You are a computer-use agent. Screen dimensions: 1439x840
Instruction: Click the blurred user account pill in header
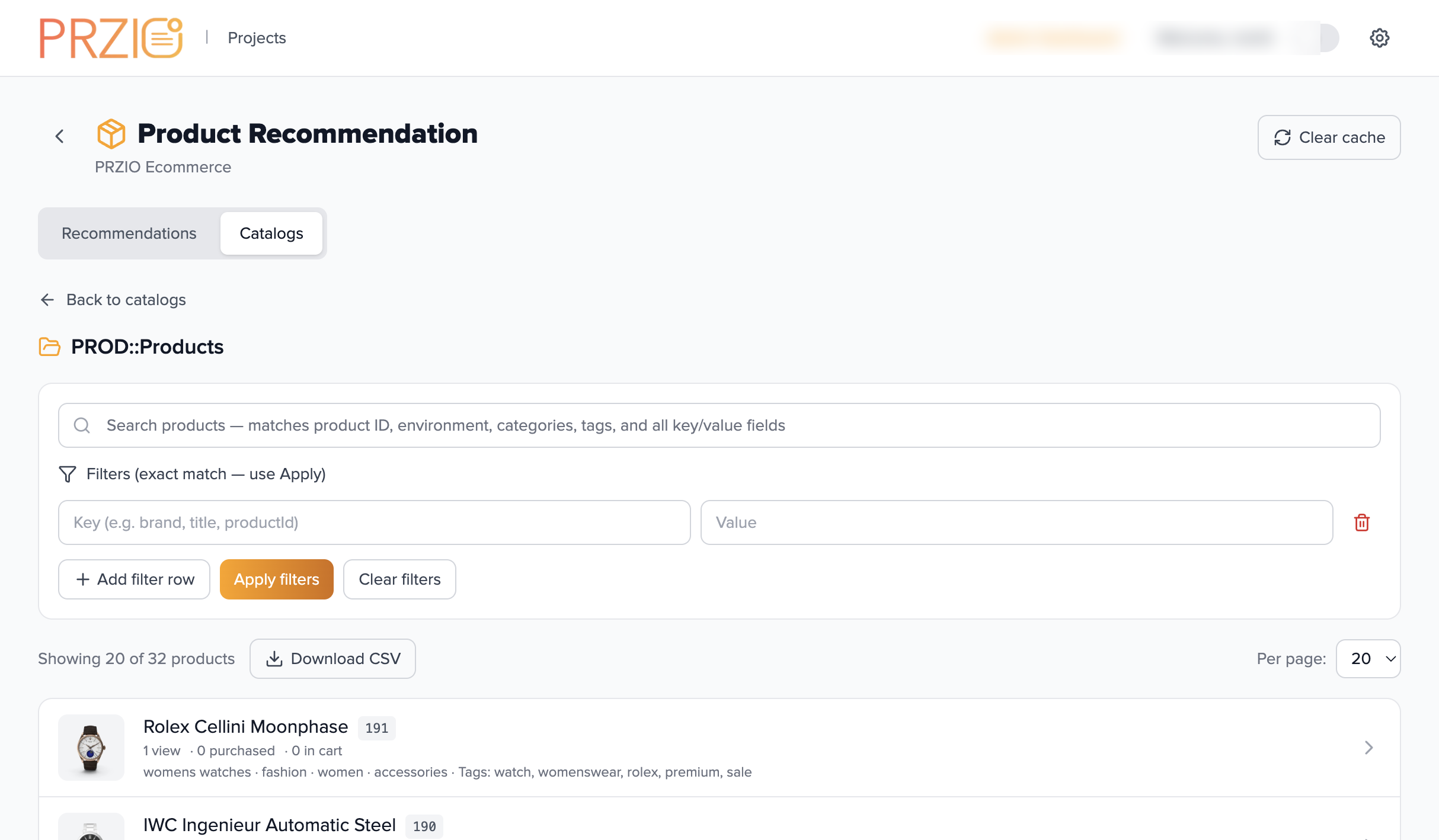[1243, 38]
